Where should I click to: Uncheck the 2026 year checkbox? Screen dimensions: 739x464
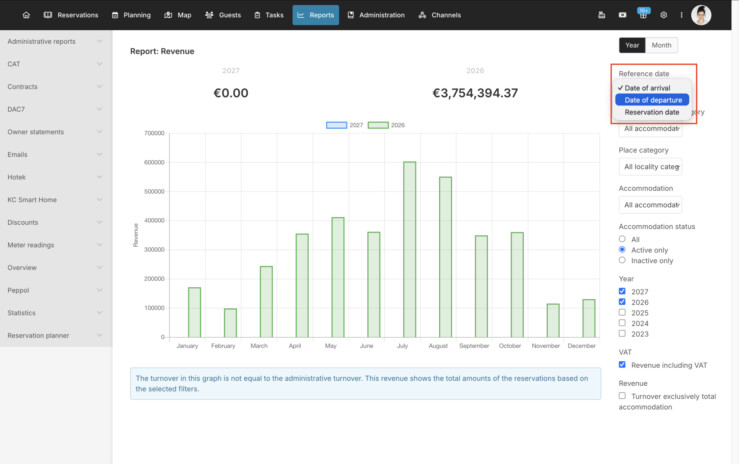click(622, 301)
